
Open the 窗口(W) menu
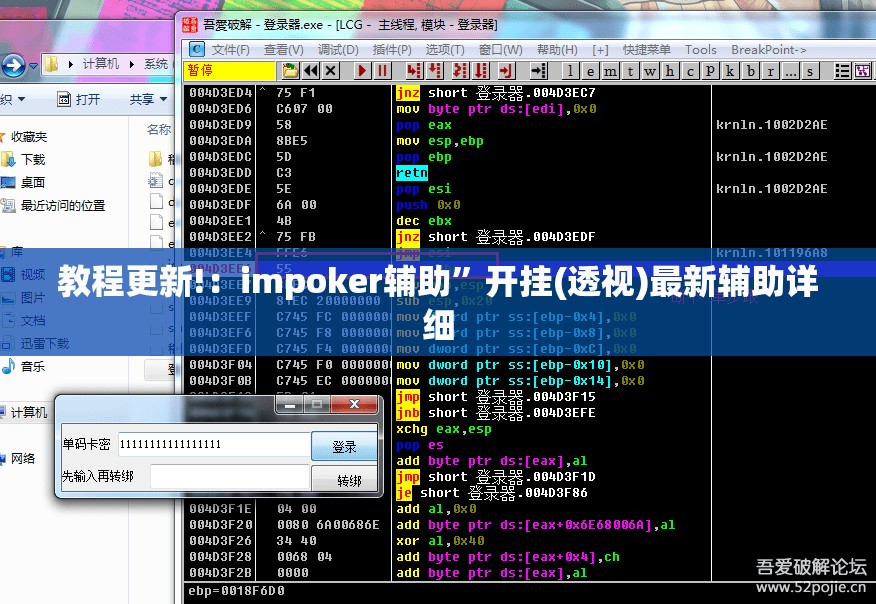tap(501, 50)
